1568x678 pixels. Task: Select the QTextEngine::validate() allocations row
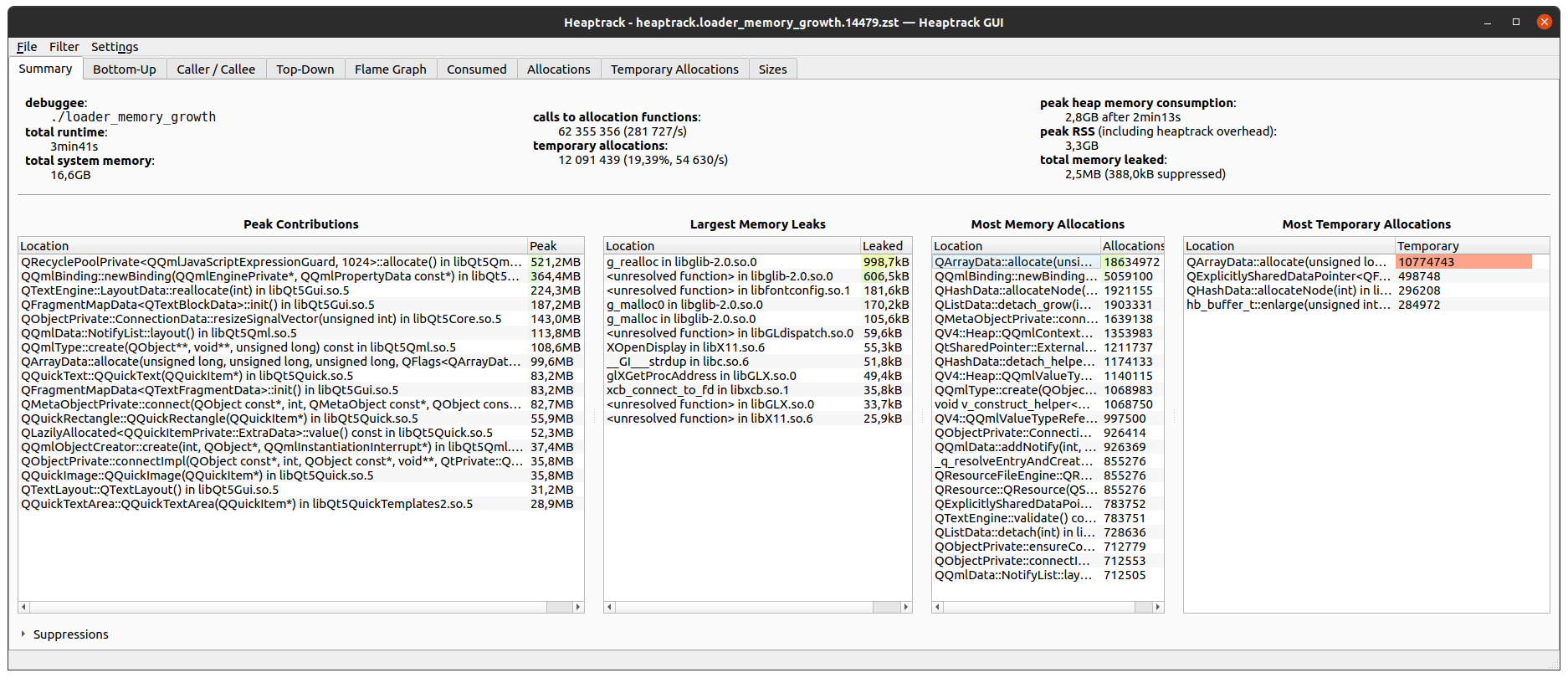(1048, 518)
